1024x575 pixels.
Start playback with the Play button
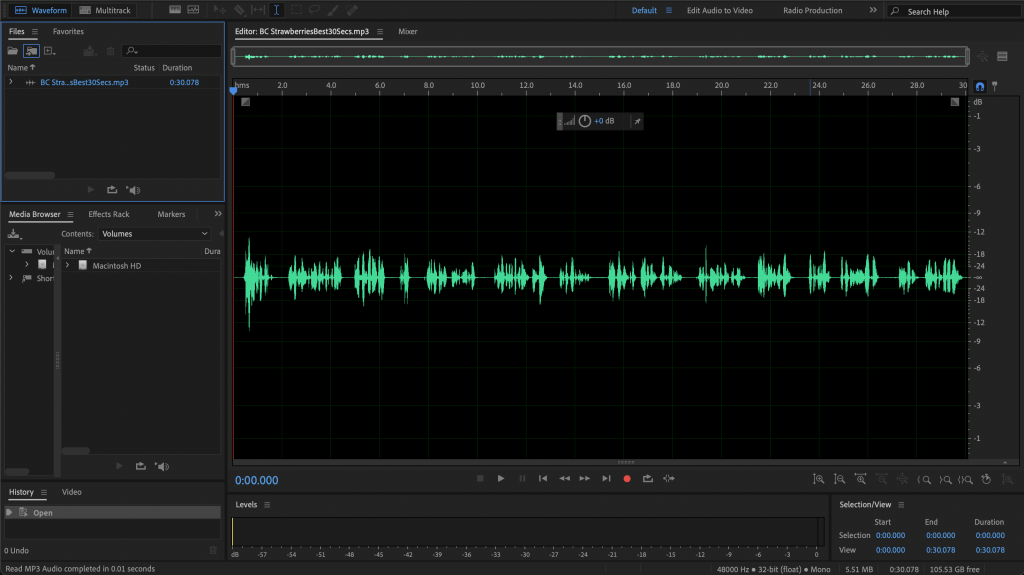501,479
